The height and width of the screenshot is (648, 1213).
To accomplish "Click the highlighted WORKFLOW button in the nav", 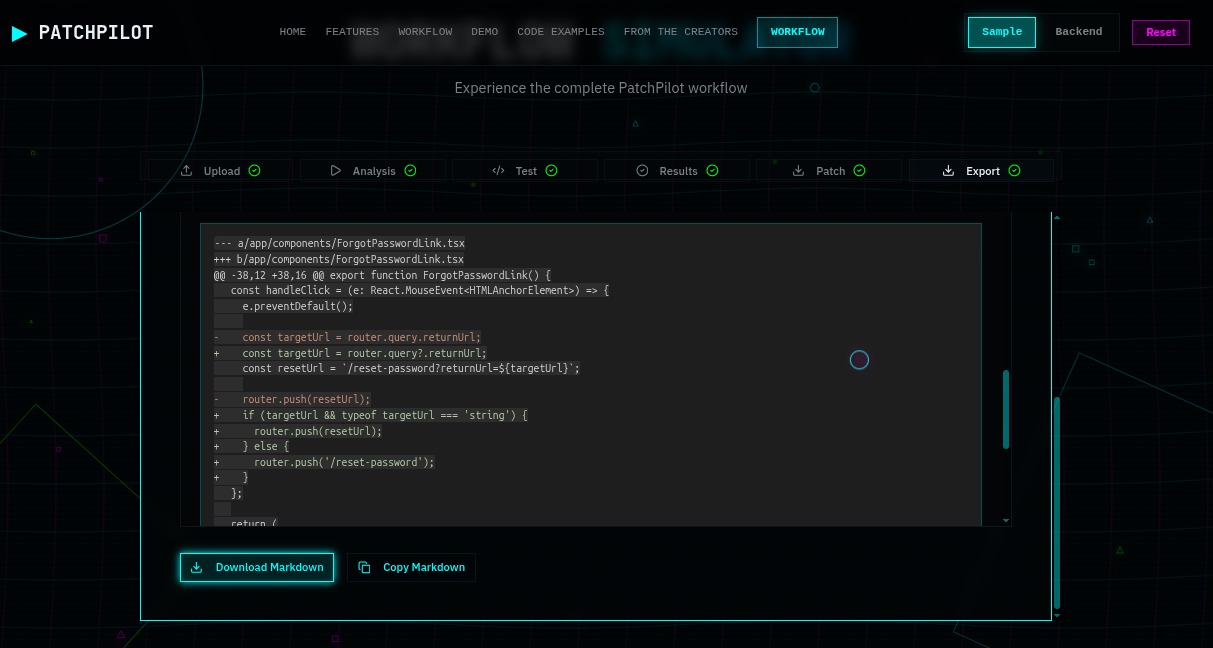I will 797,32.
